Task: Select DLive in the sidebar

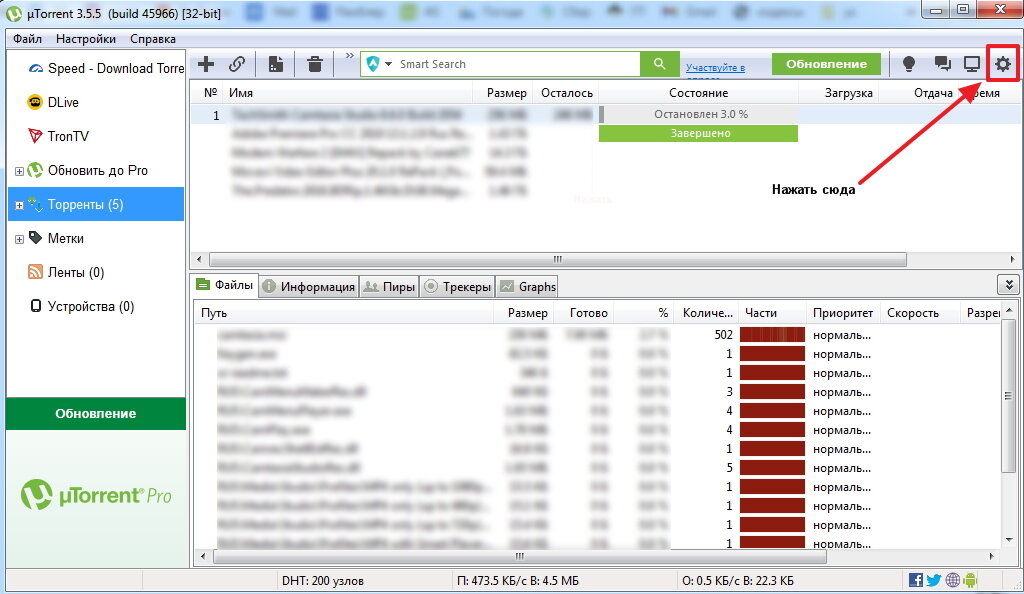Action: click(x=53, y=102)
